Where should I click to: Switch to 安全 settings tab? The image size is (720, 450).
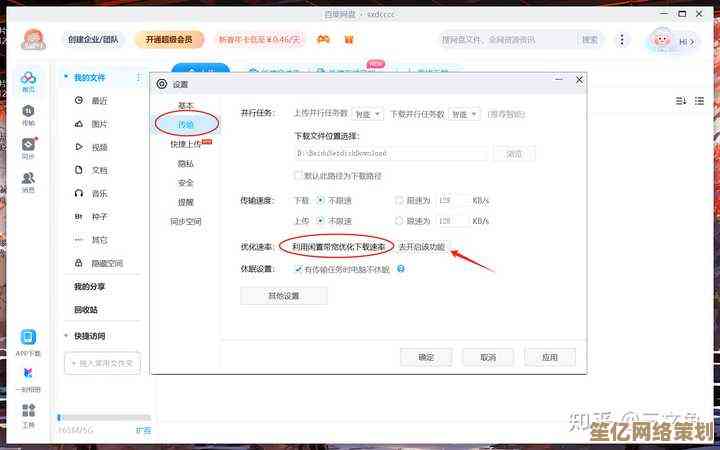186,183
